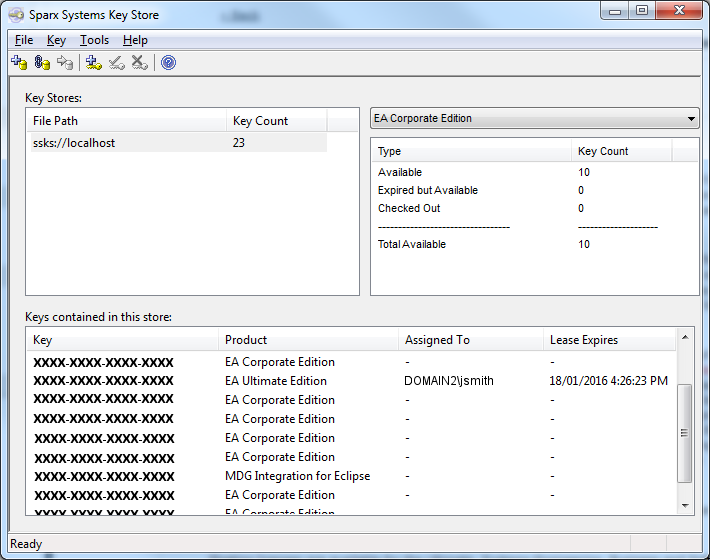Click the Remove Key toolbar icon
The image size is (710, 560).
pos(139,62)
